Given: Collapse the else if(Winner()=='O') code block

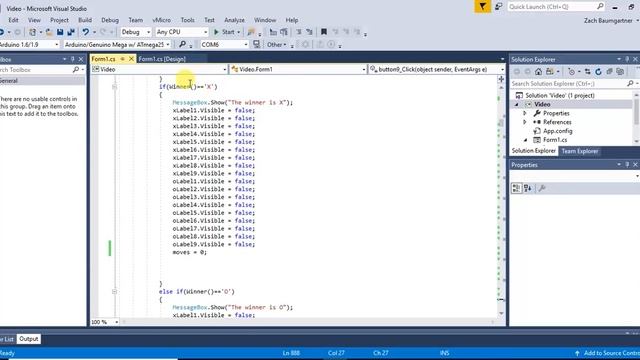Looking at the screenshot, I should point(114,291).
